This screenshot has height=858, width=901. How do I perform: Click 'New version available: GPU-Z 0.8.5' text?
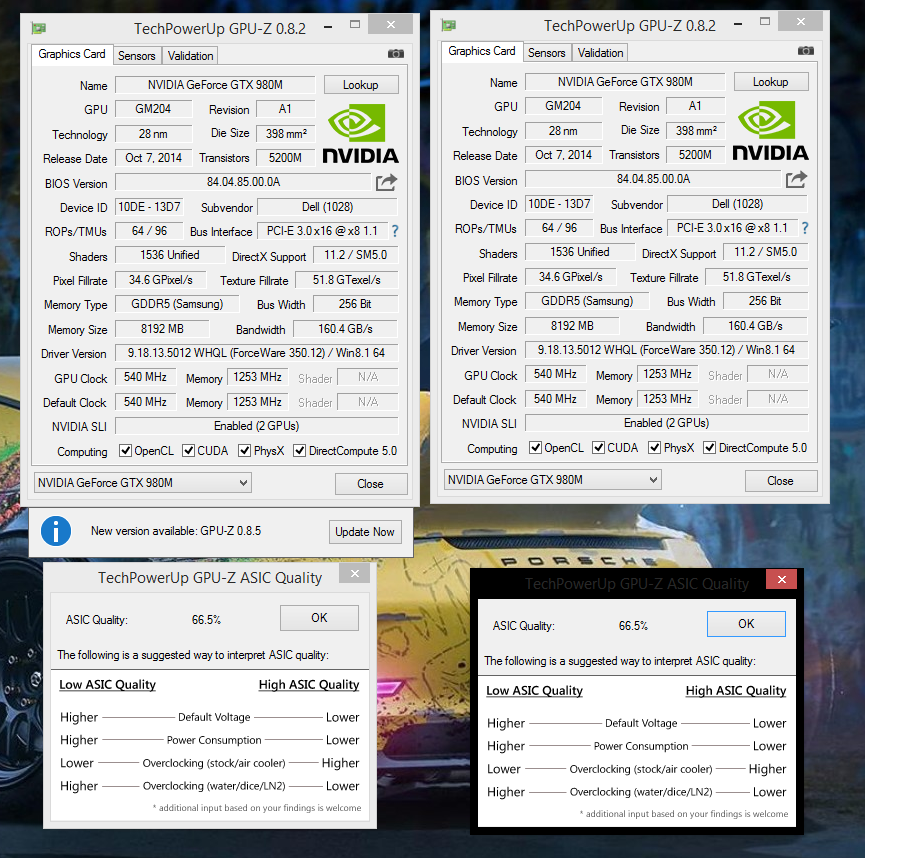click(x=176, y=531)
